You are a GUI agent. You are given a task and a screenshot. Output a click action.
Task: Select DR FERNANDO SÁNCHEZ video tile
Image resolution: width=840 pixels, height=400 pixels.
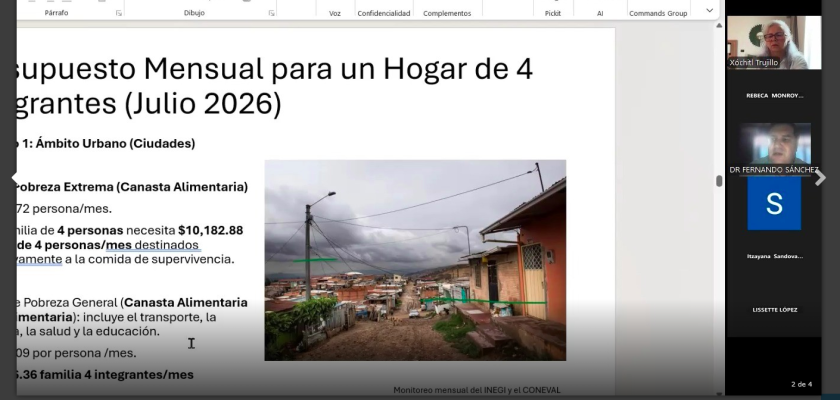pyautogui.click(x=774, y=149)
